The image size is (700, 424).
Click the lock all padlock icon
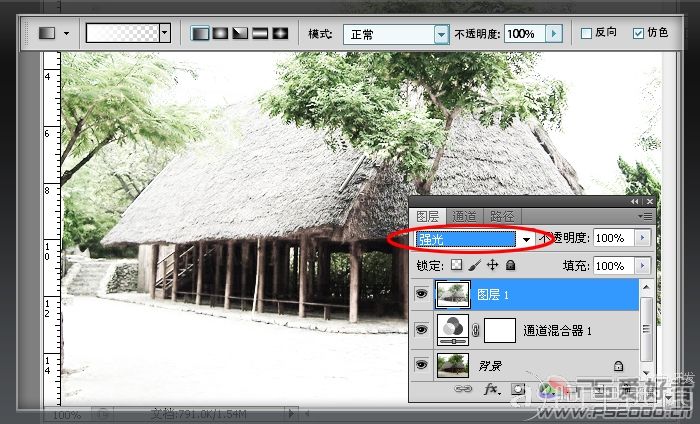[x=510, y=266]
